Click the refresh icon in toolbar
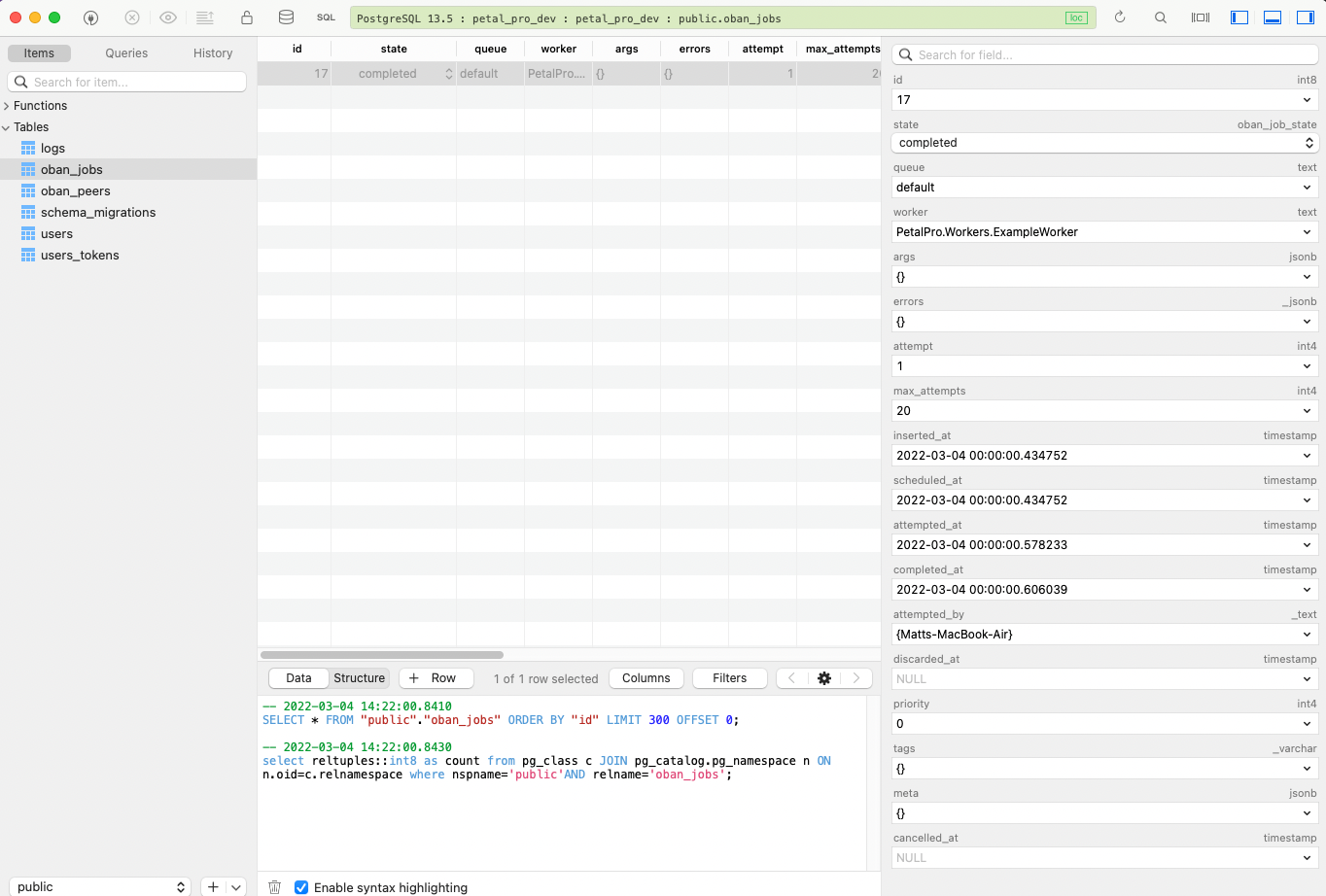The image size is (1326, 896). pyautogui.click(x=1120, y=17)
